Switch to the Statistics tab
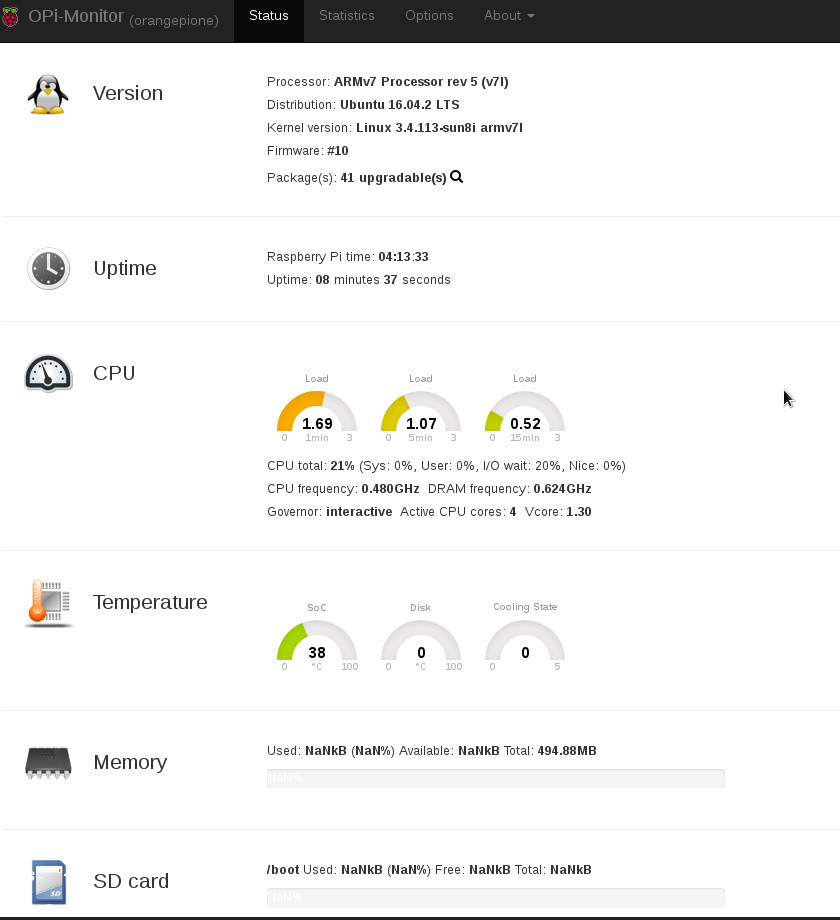This screenshot has width=840, height=920. pyautogui.click(x=346, y=16)
